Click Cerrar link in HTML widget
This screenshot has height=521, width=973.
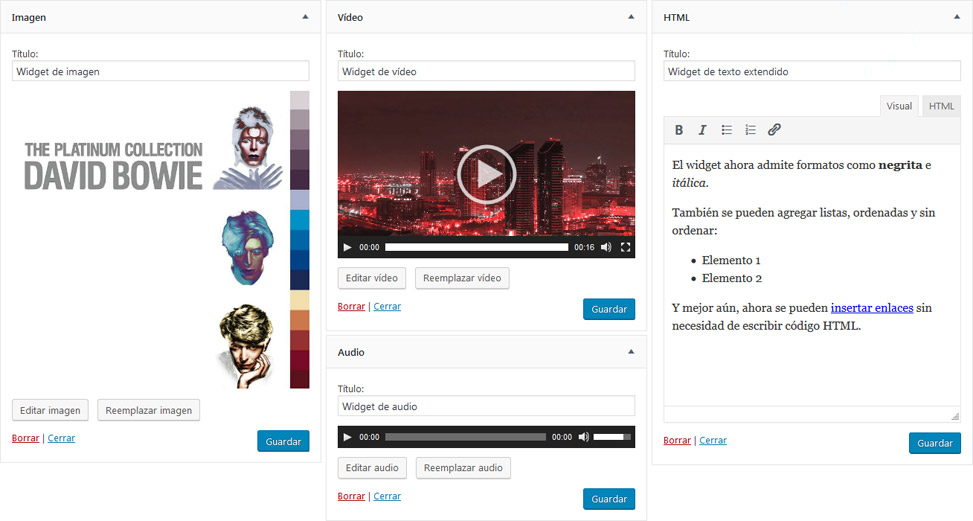click(x=713, y=440)
